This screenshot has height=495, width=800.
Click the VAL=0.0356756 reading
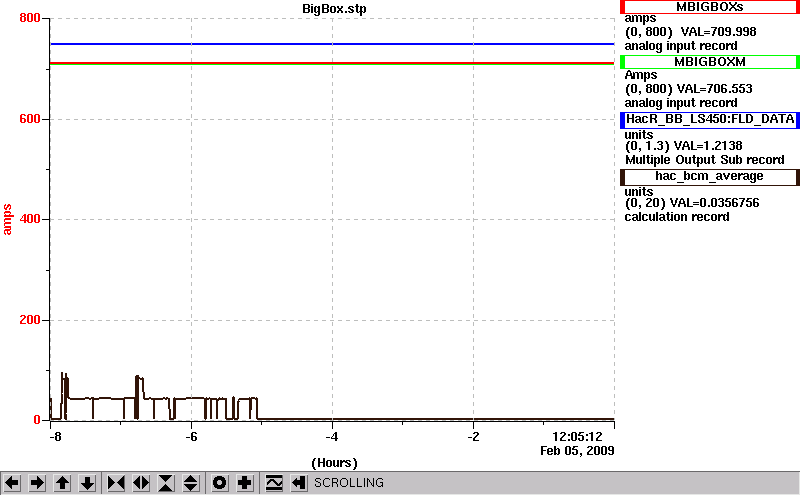714,203
